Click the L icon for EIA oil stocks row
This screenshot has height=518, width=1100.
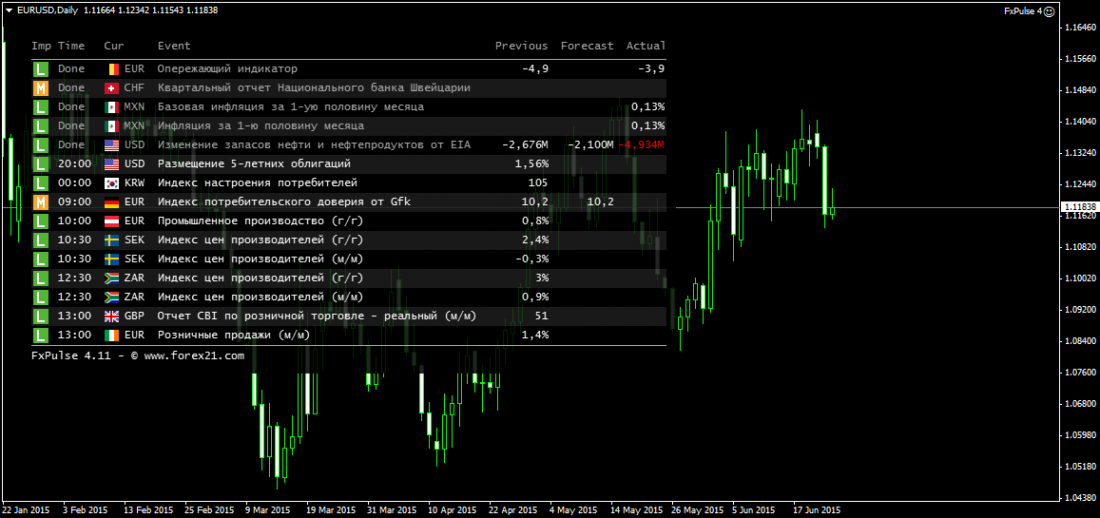coord(41,145)
